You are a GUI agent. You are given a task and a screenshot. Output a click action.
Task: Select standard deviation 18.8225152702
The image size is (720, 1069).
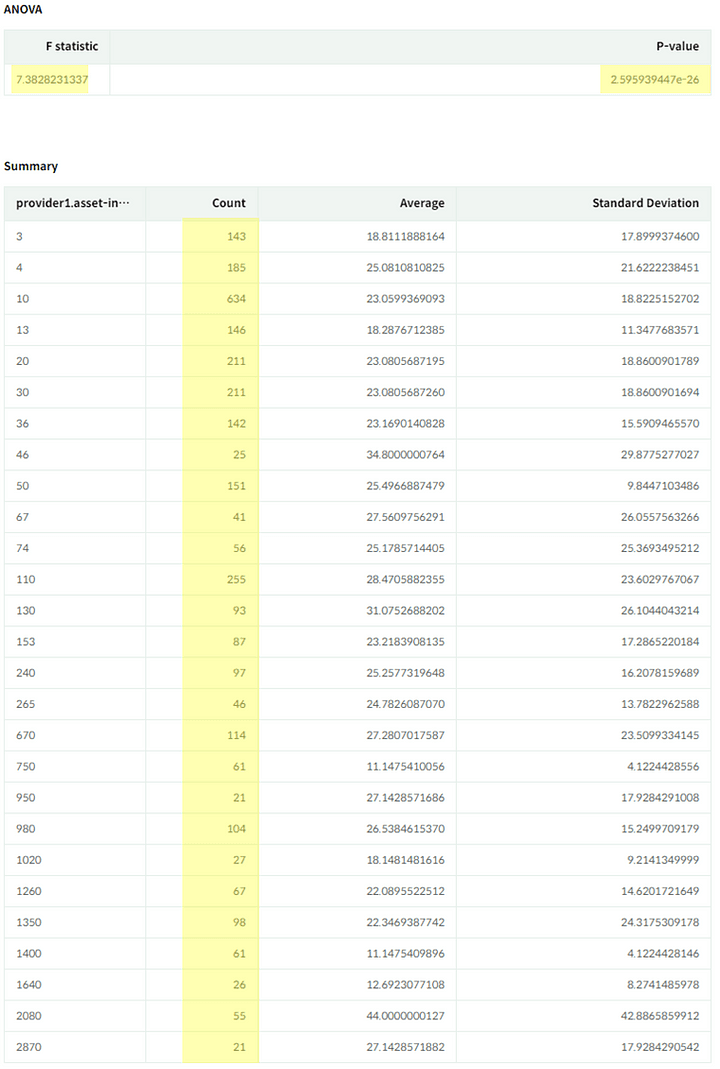tap(659, 299)
